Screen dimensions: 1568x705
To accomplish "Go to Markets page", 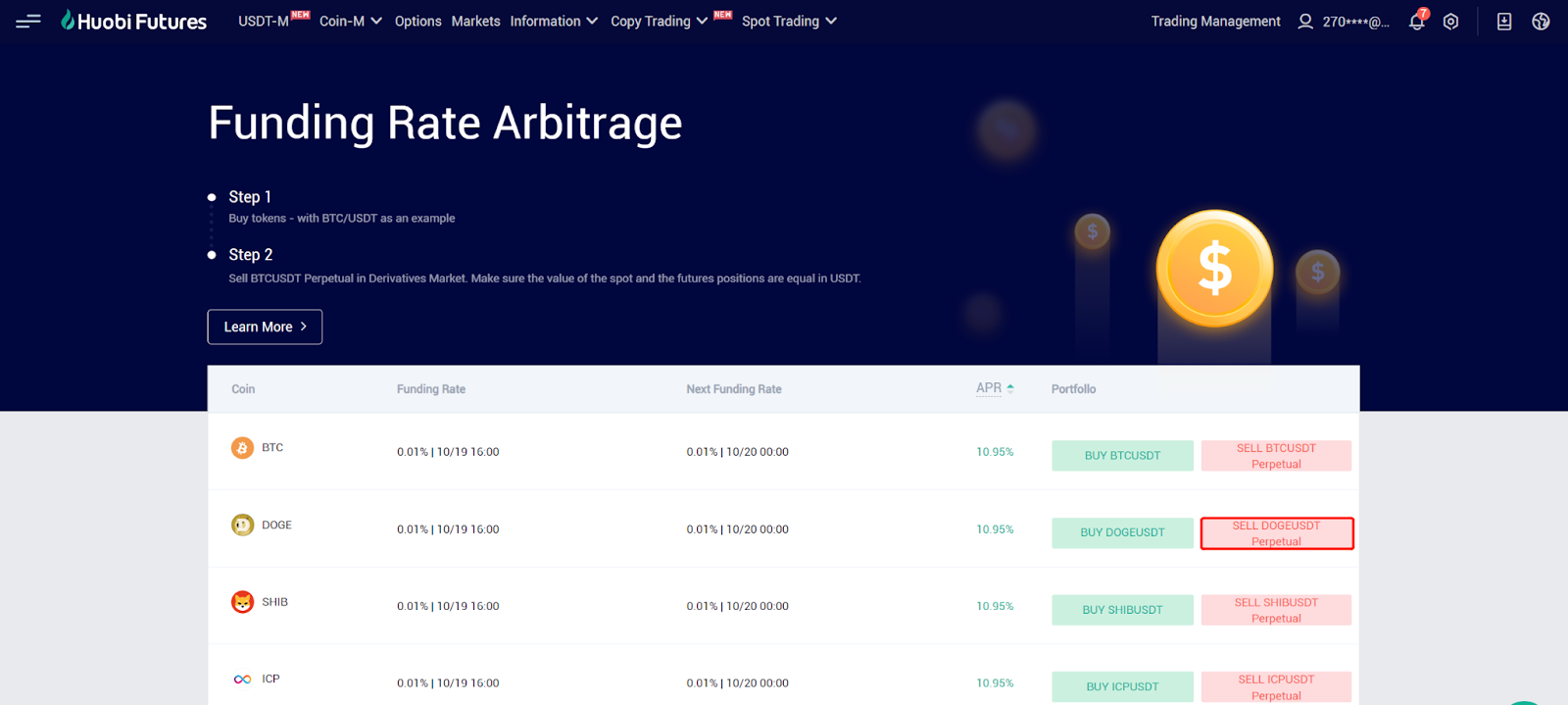I will [475, 21].
